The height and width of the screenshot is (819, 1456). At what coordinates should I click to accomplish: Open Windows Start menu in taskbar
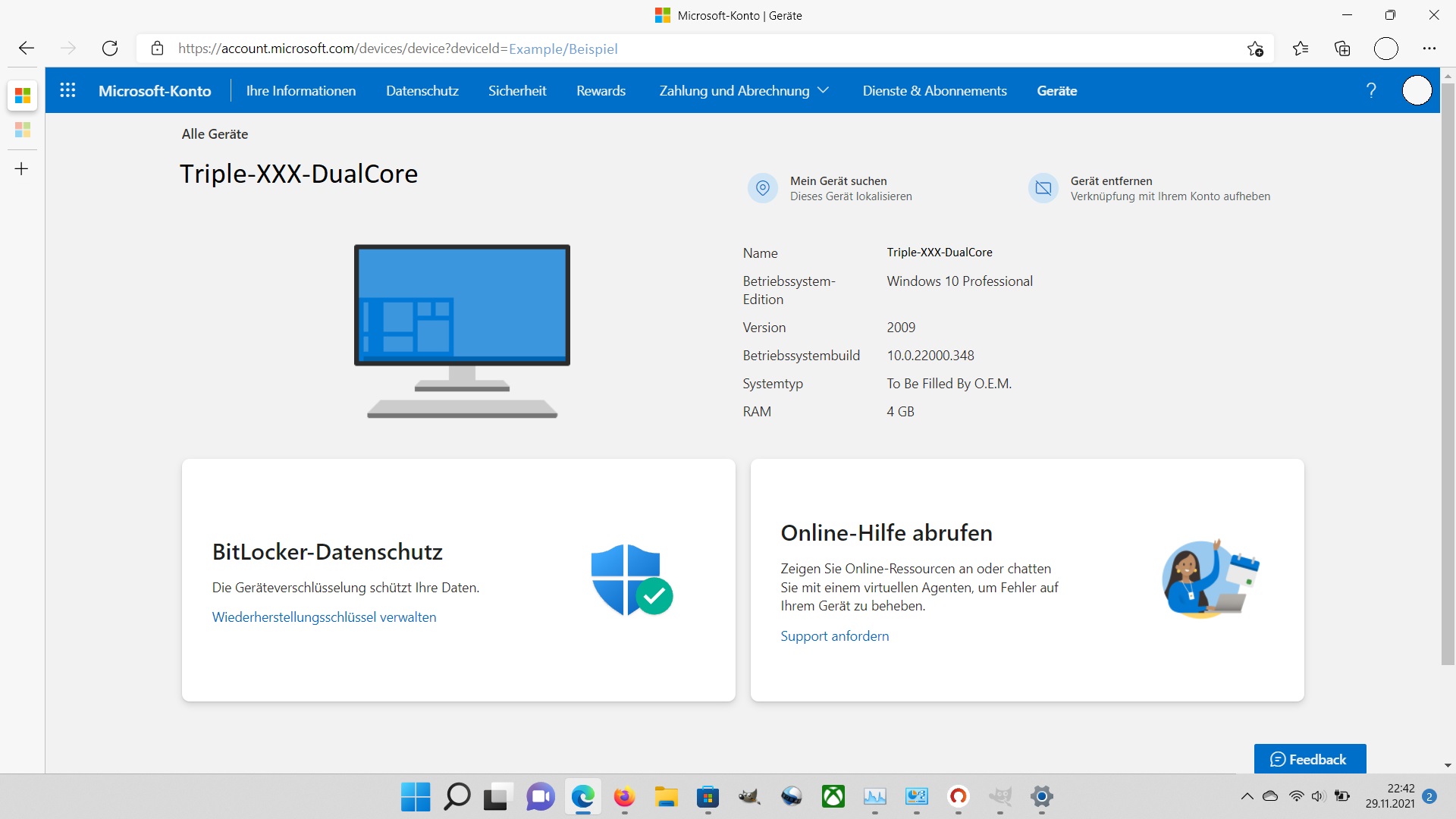click(415, 796)
